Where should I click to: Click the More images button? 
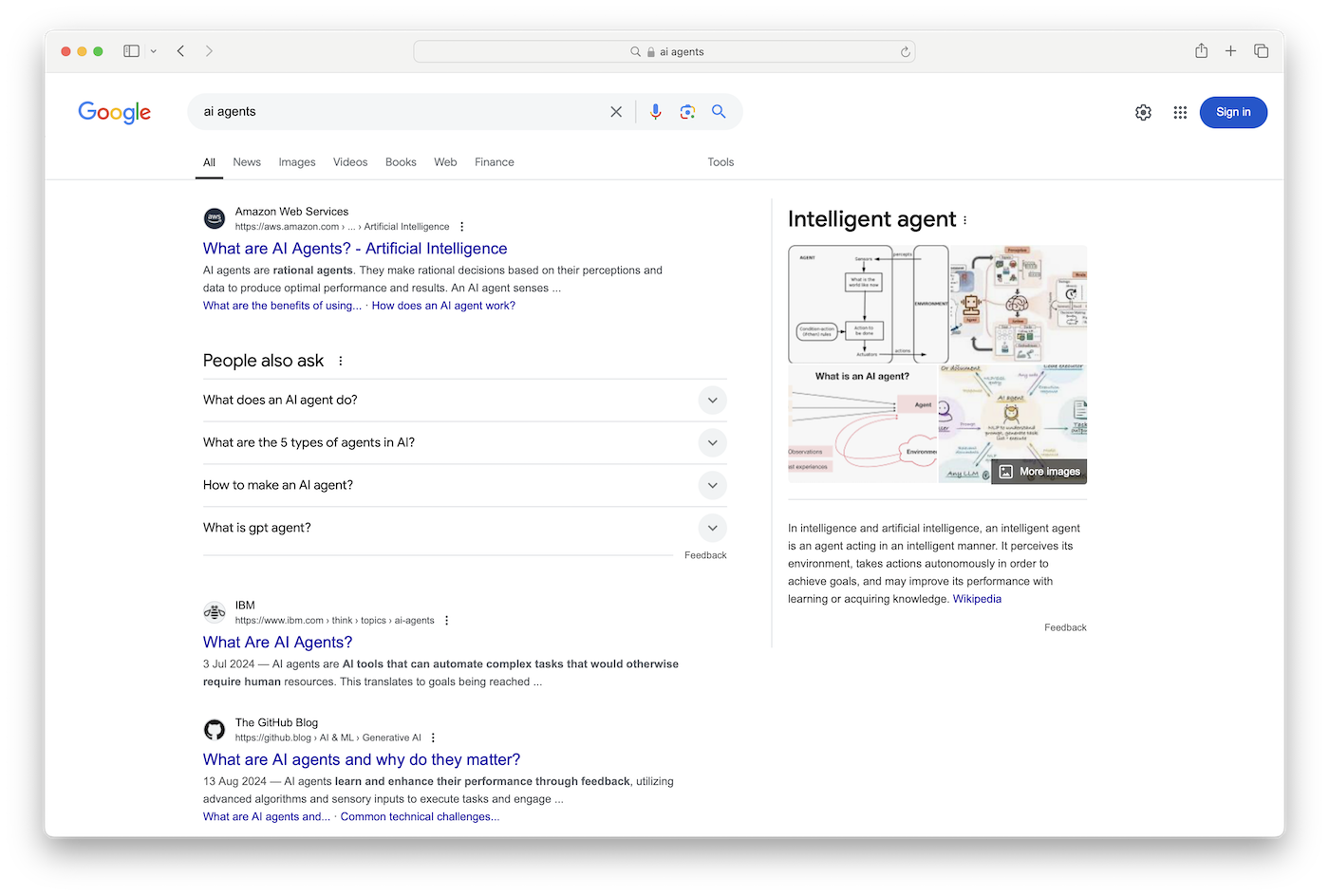1039,472
